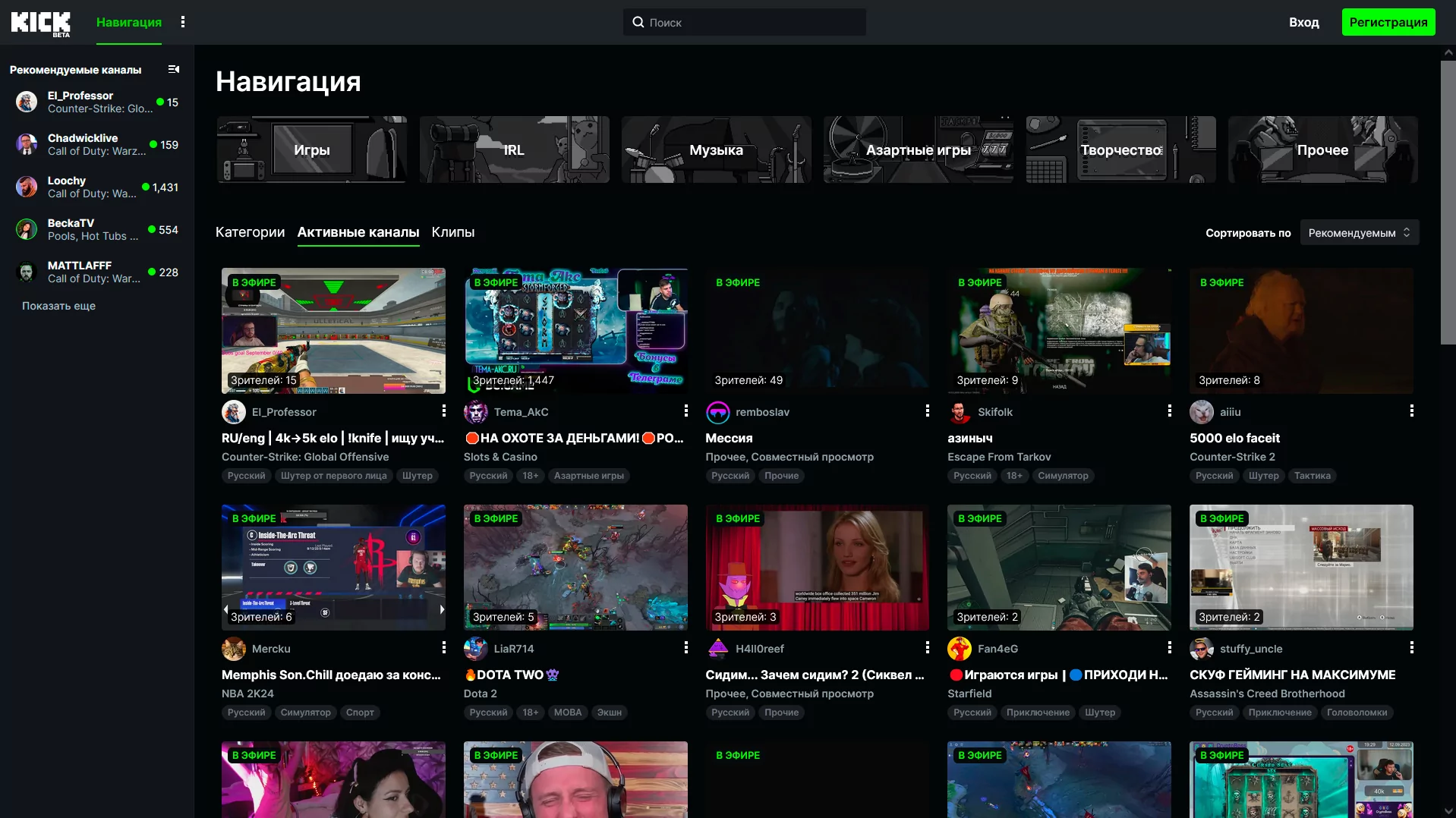The height and width of the screenshot is (818, 1456).
Task: Browse the Творчество category tile
Action: (1121, 149)
